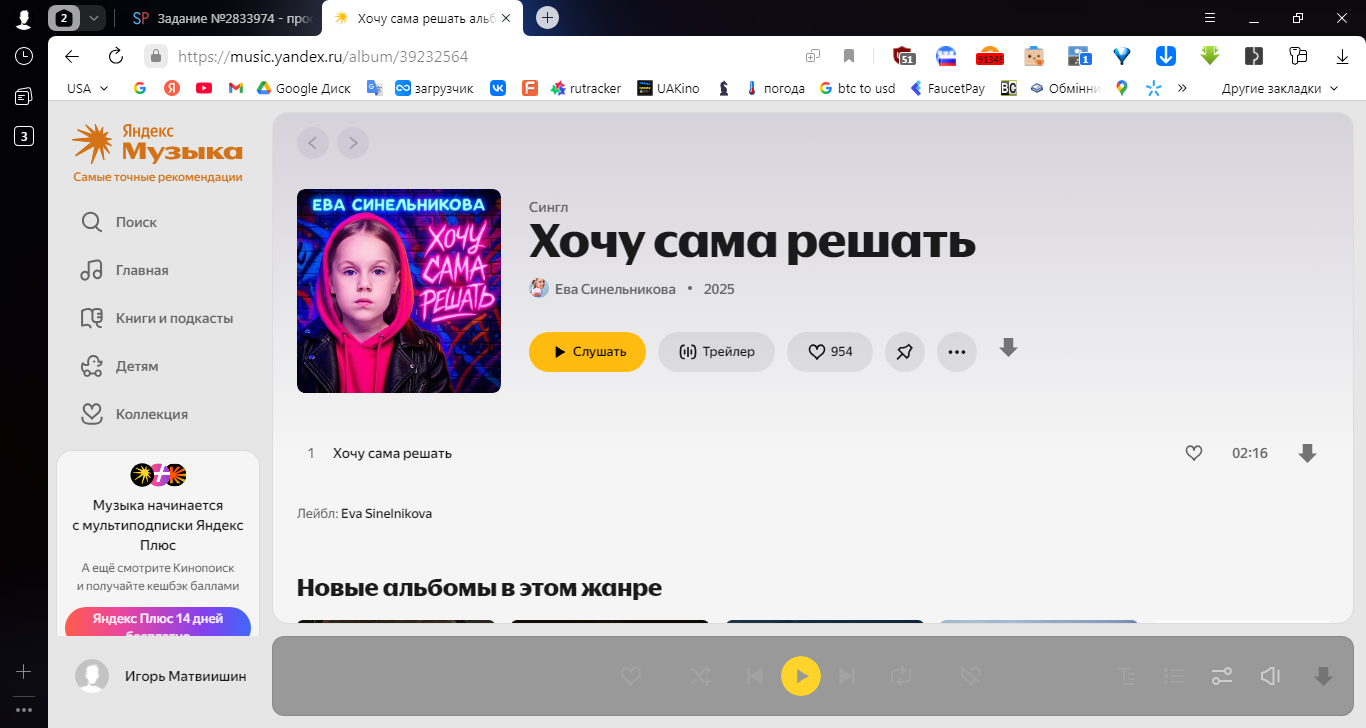Mute the player volume
The image size is (1366, 728).
tap(1271, 676)
